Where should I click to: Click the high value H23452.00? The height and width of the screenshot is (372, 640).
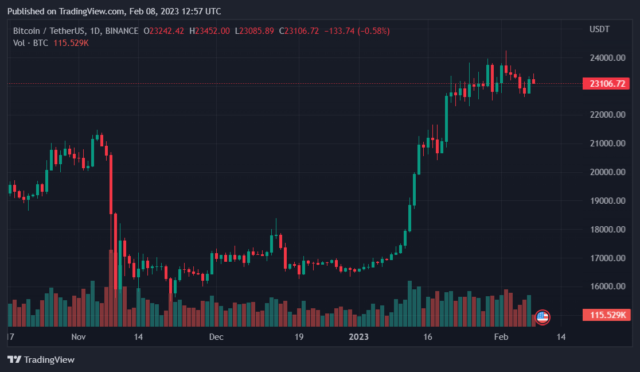coord(209,31)
